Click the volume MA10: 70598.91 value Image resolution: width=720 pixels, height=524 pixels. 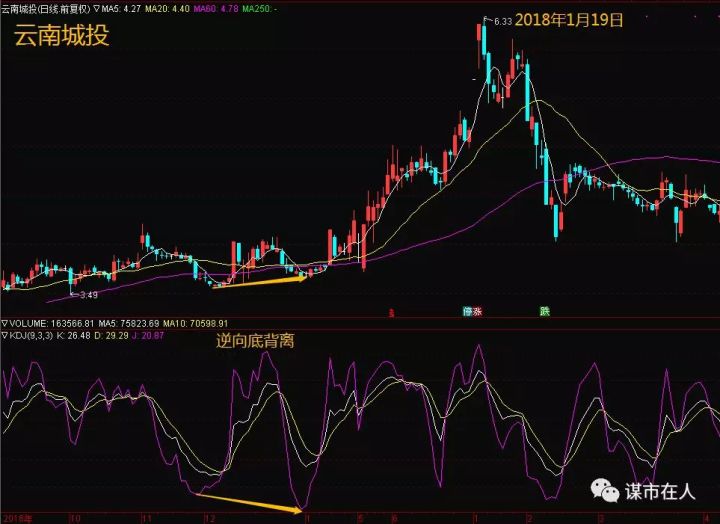tap(195, 324)
